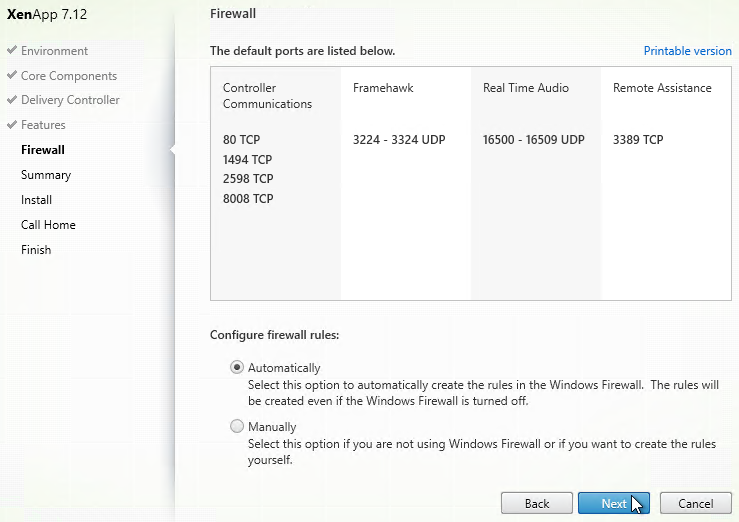This screenshot has width=739, height=522.
Task: Cancel the XenApp installation
Action: 696,504
